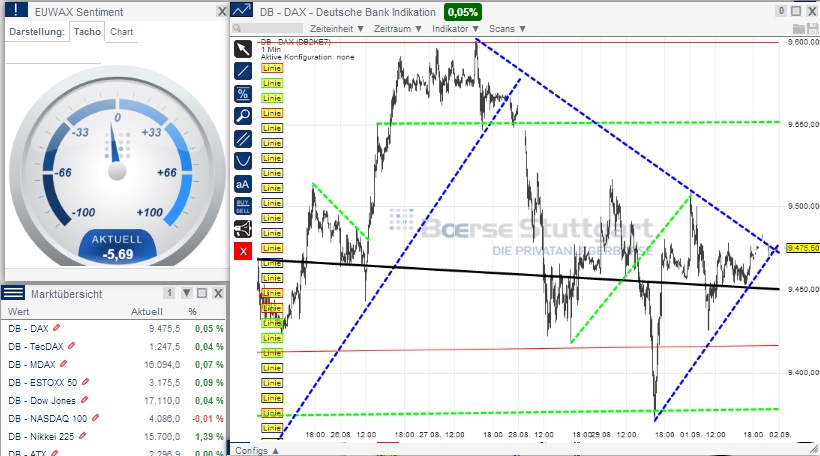This screenshot has height=456, width=820.
Task: Select the DB - DAX row name
Action: coord(28,328)
